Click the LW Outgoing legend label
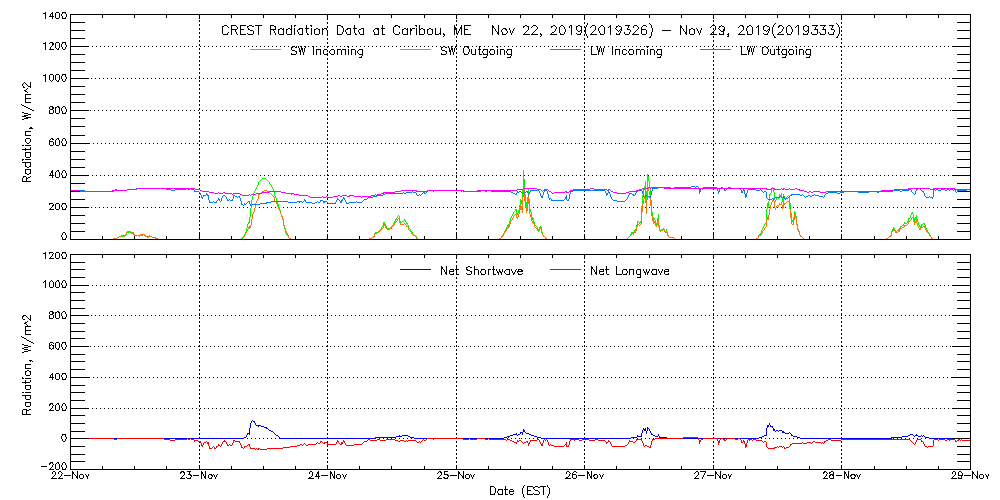 tap(775, 51)
